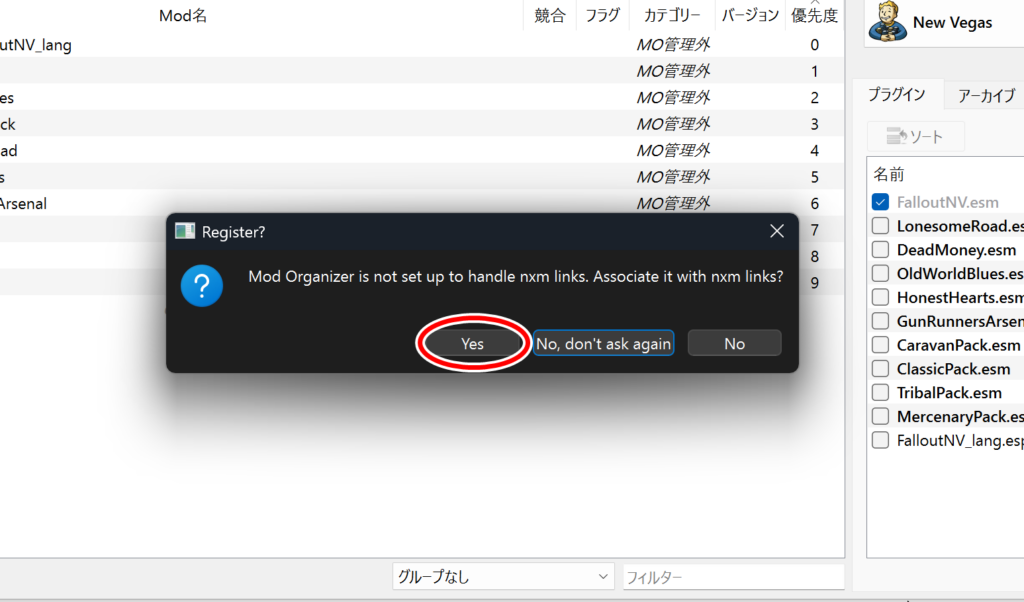Image resolution: width=1024 pixels, height=602 pixels.
Task: Uncheck the FalloutNV.esm plugin checkbox
Action: pos(881,202)
